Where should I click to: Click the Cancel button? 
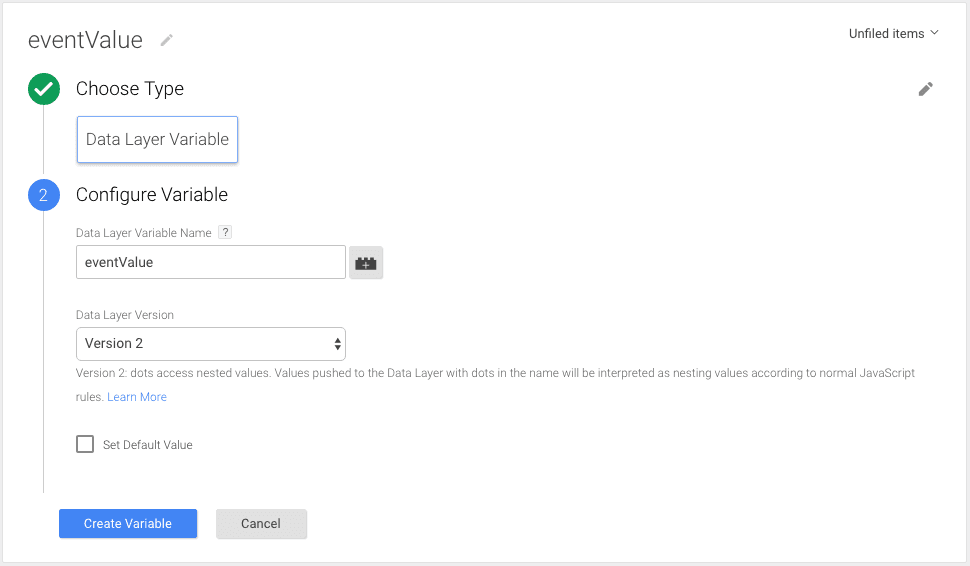pos(261,524)
